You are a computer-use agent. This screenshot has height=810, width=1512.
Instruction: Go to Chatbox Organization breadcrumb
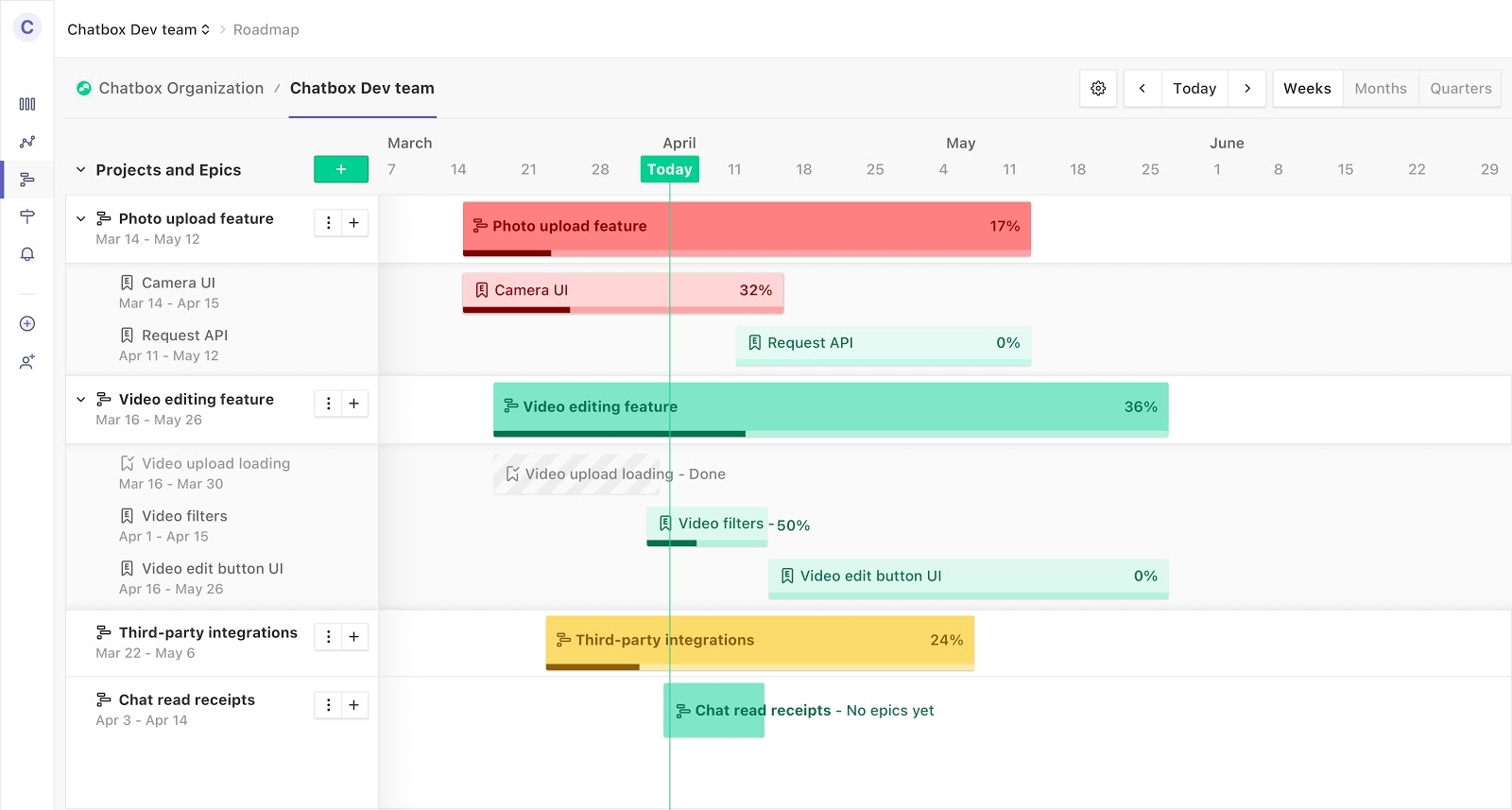coord(180,88)
